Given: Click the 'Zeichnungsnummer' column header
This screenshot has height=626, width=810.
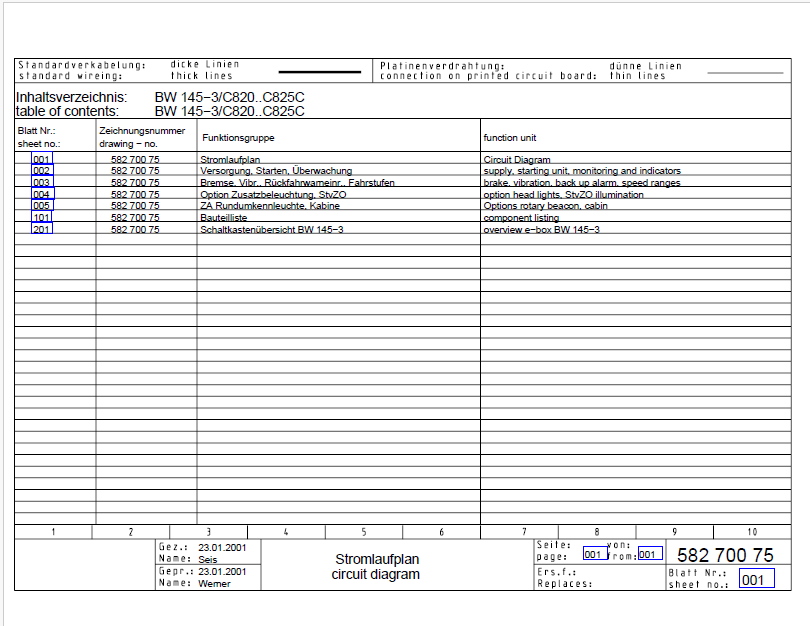Looking at the screenshot, I should (x=142, y=131).
